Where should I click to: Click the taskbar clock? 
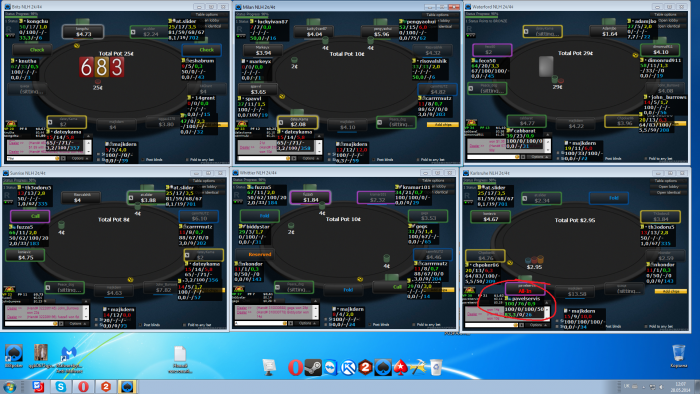point(680,386)
